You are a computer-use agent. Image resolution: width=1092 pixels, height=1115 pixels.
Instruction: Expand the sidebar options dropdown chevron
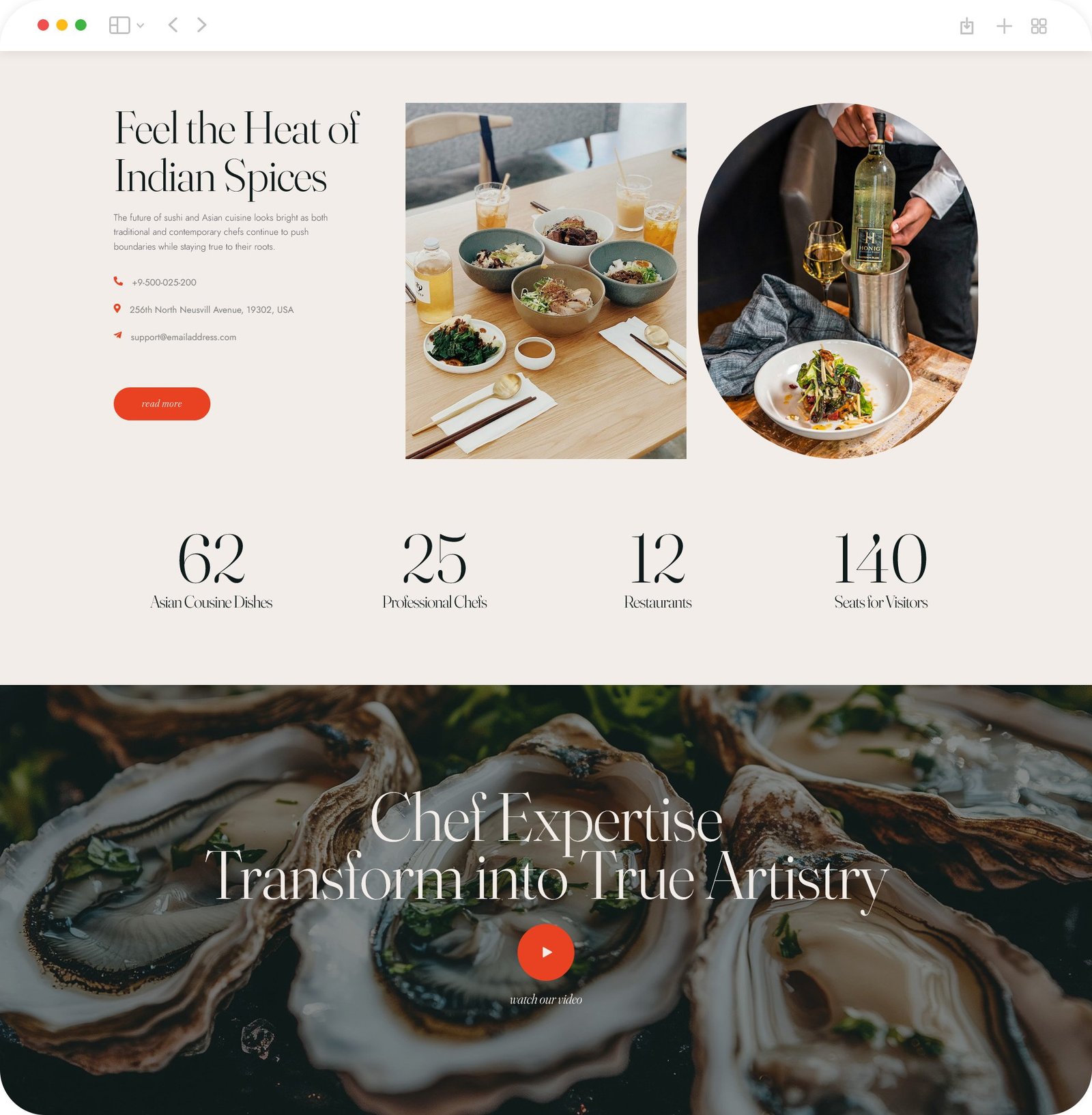click(141, 26)
